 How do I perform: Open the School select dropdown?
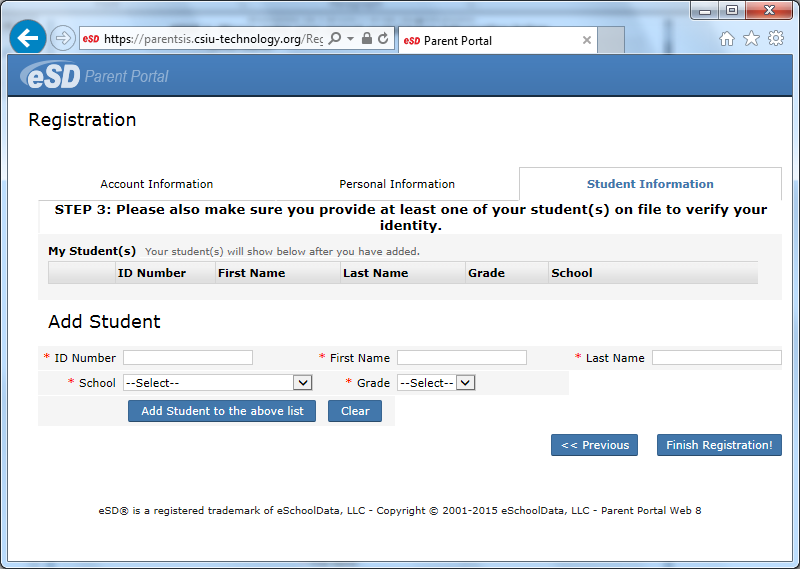[217, 383]
